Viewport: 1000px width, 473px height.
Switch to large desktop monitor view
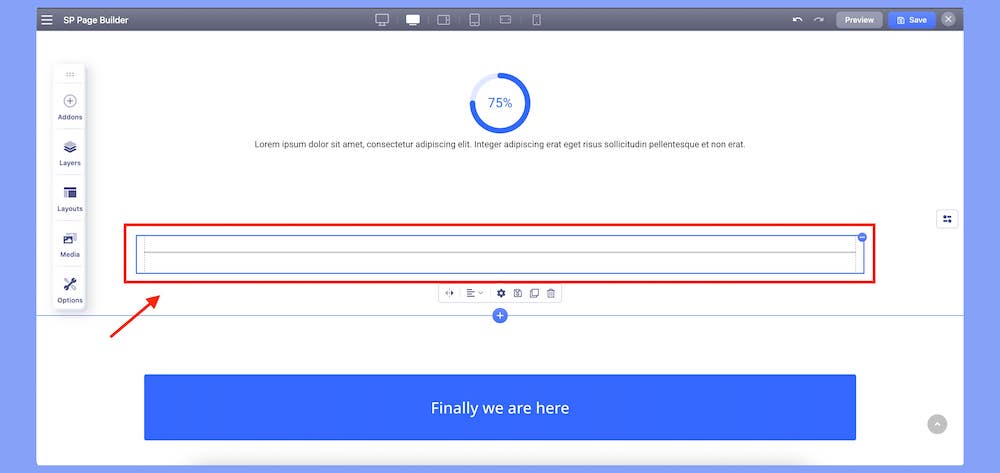click(382, 20)
